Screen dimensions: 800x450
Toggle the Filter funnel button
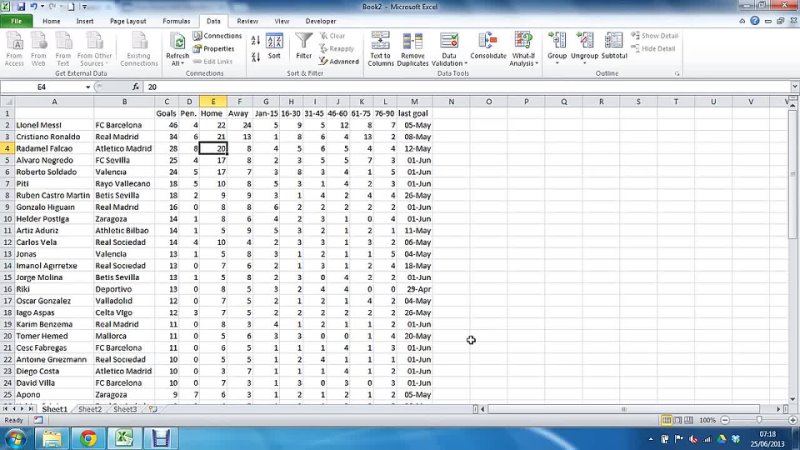click(304, 46)
